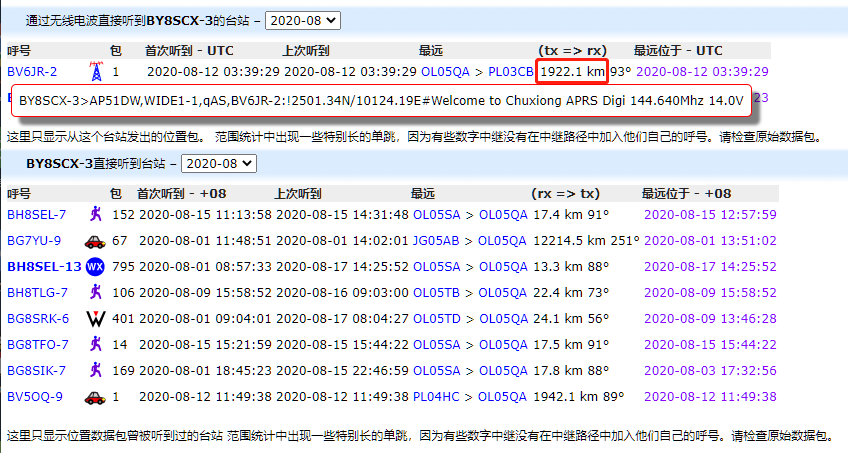Open the top 2020-08 month dropdown
Viewport: 848px width, 453px height.
pyautogui.click(x=303, y=20)
